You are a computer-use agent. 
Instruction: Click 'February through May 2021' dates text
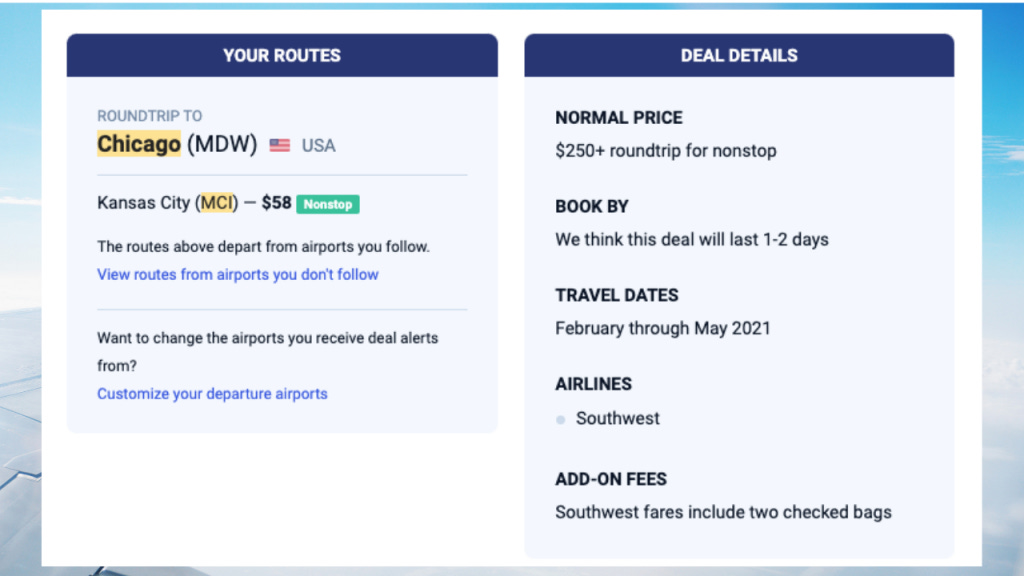point(663,328)
